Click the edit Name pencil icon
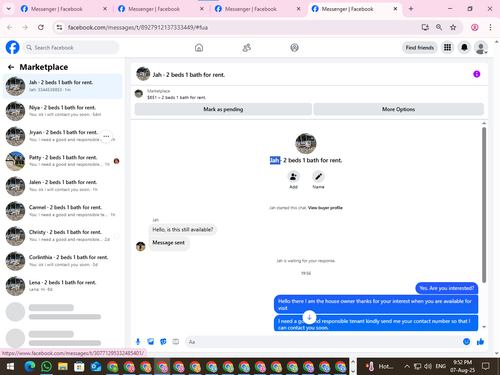This screenshot has width=500, height=375. 318,176
